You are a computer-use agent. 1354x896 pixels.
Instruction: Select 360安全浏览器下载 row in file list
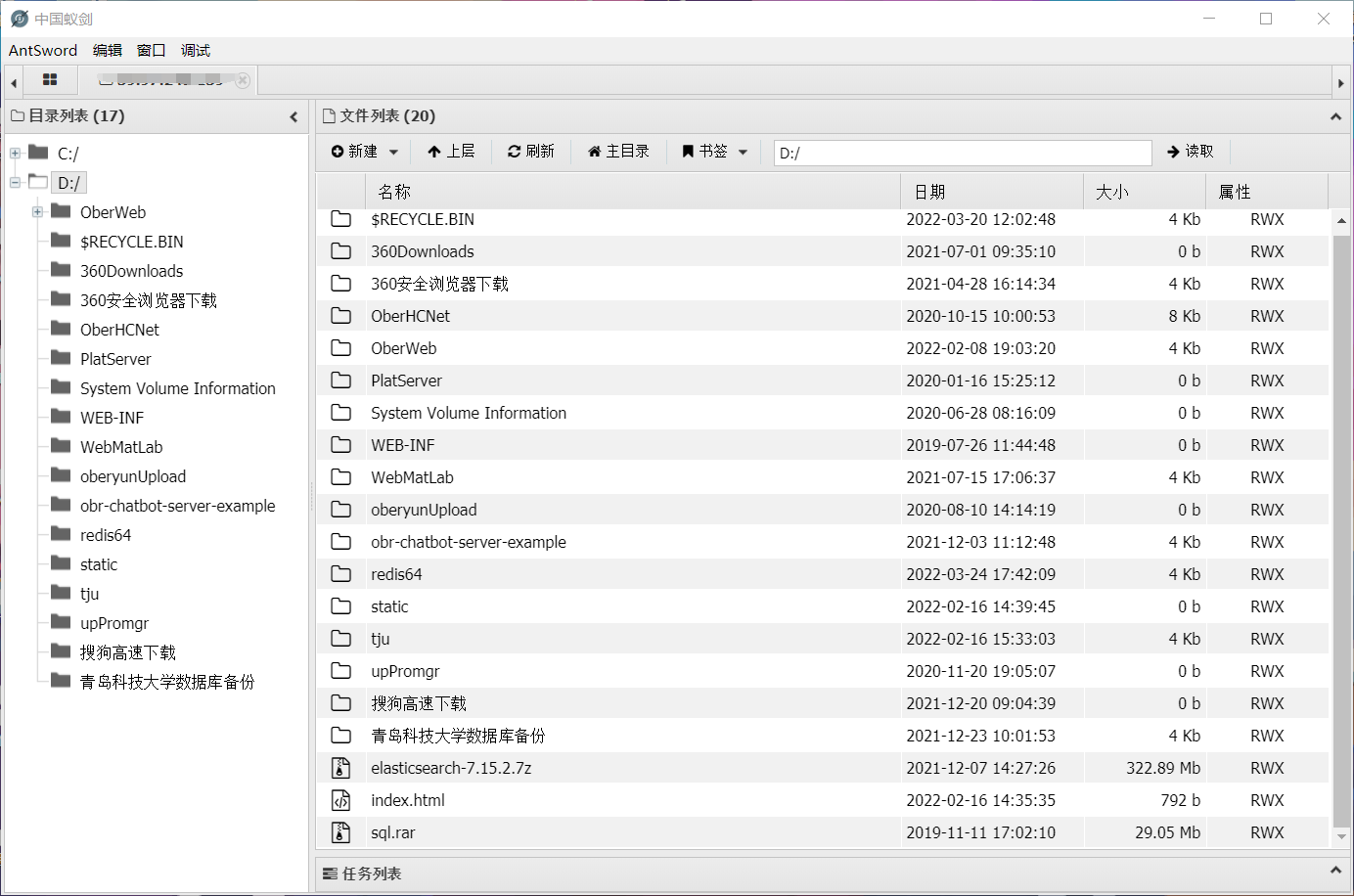[823, 284]
